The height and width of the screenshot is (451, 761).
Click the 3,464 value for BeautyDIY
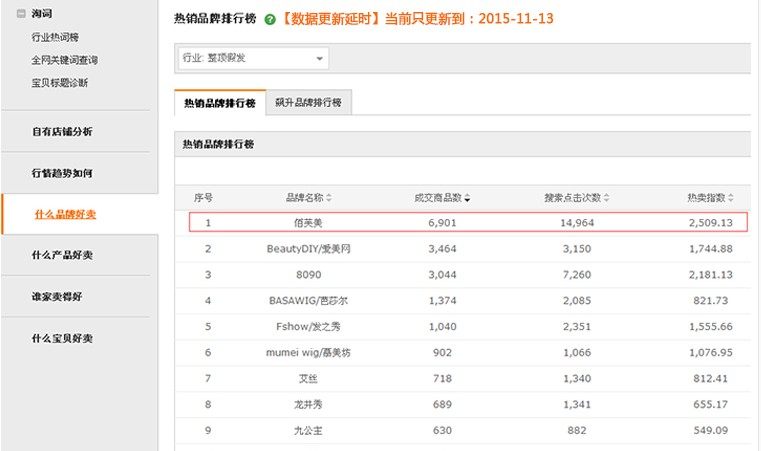coord(442,249)
